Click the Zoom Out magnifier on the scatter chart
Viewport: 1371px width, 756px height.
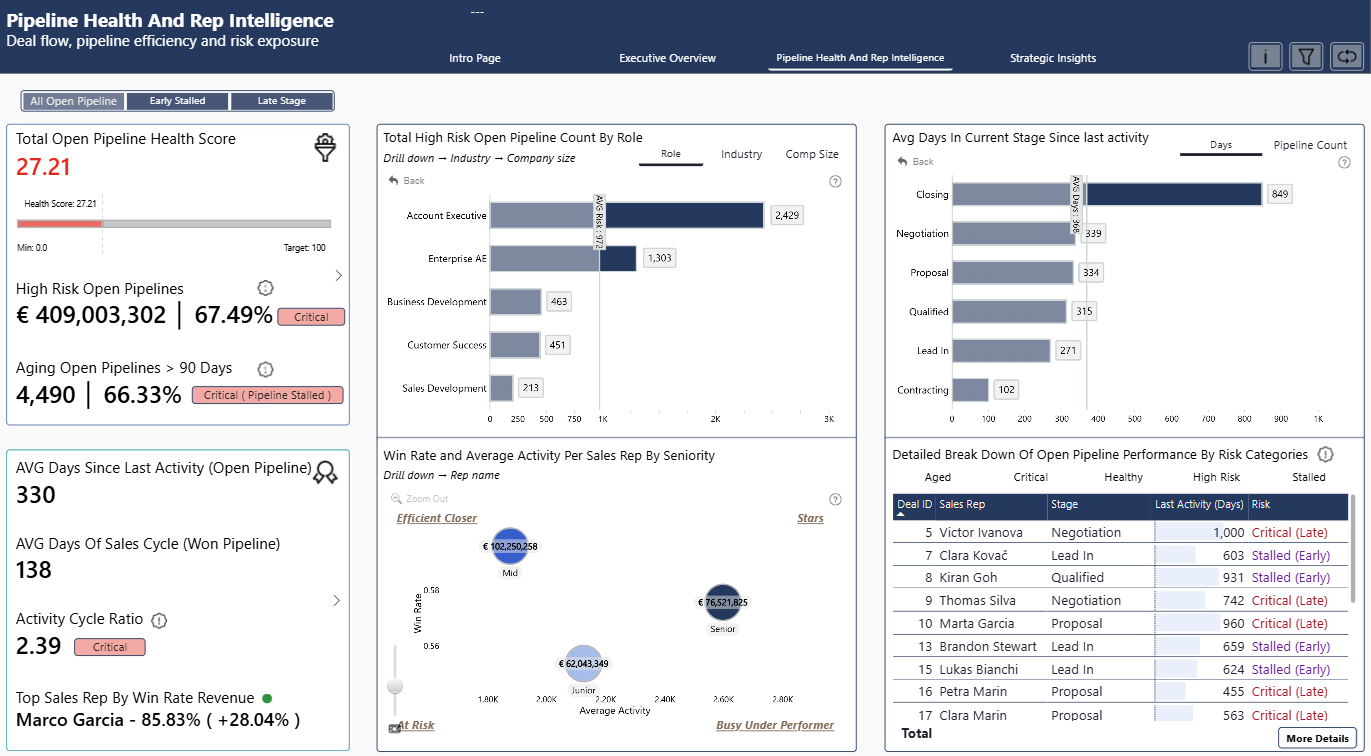click(x=396, y=498)
